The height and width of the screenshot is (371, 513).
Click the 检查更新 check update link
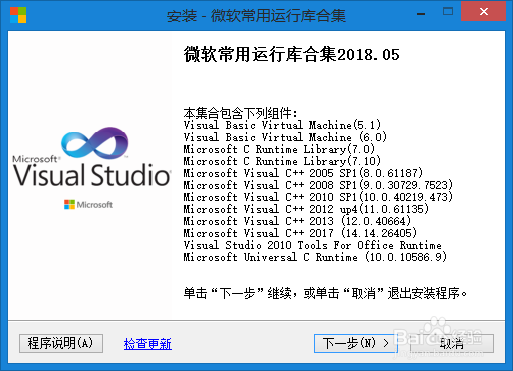click(x=148, y=344)
